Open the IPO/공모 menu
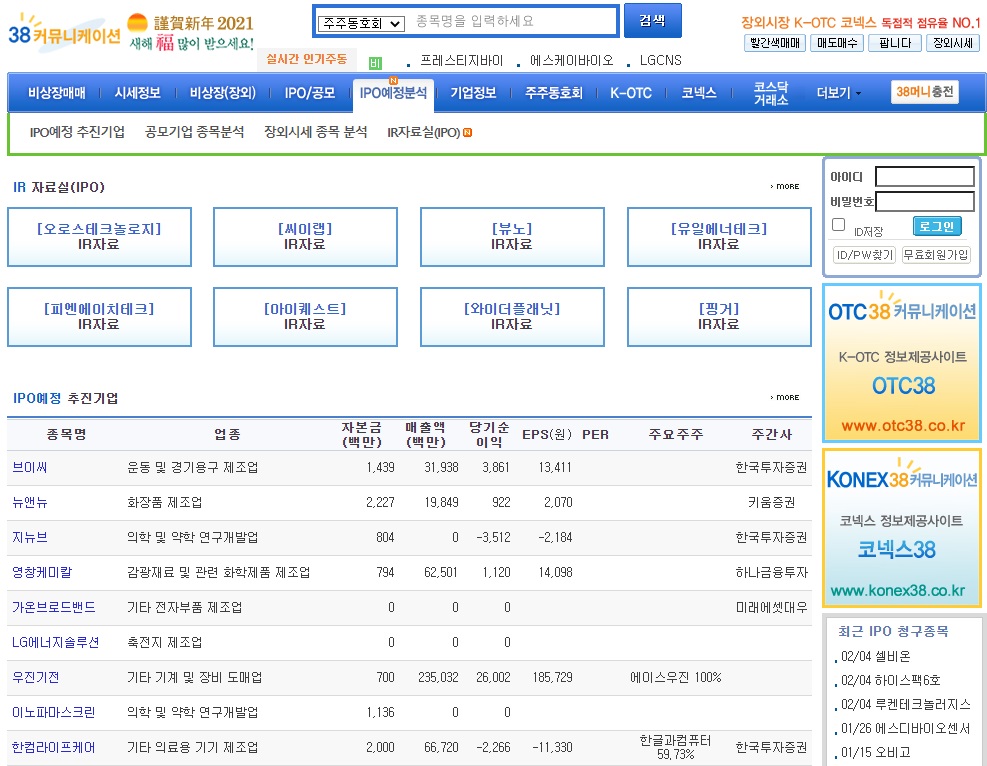This screenshot has height=766, width=987. [310, 93]
